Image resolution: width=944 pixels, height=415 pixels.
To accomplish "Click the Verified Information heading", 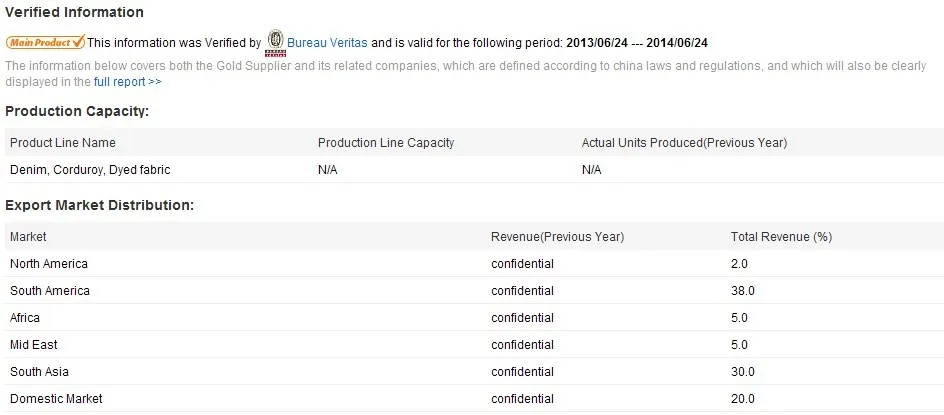I will [x=75, y=13].
